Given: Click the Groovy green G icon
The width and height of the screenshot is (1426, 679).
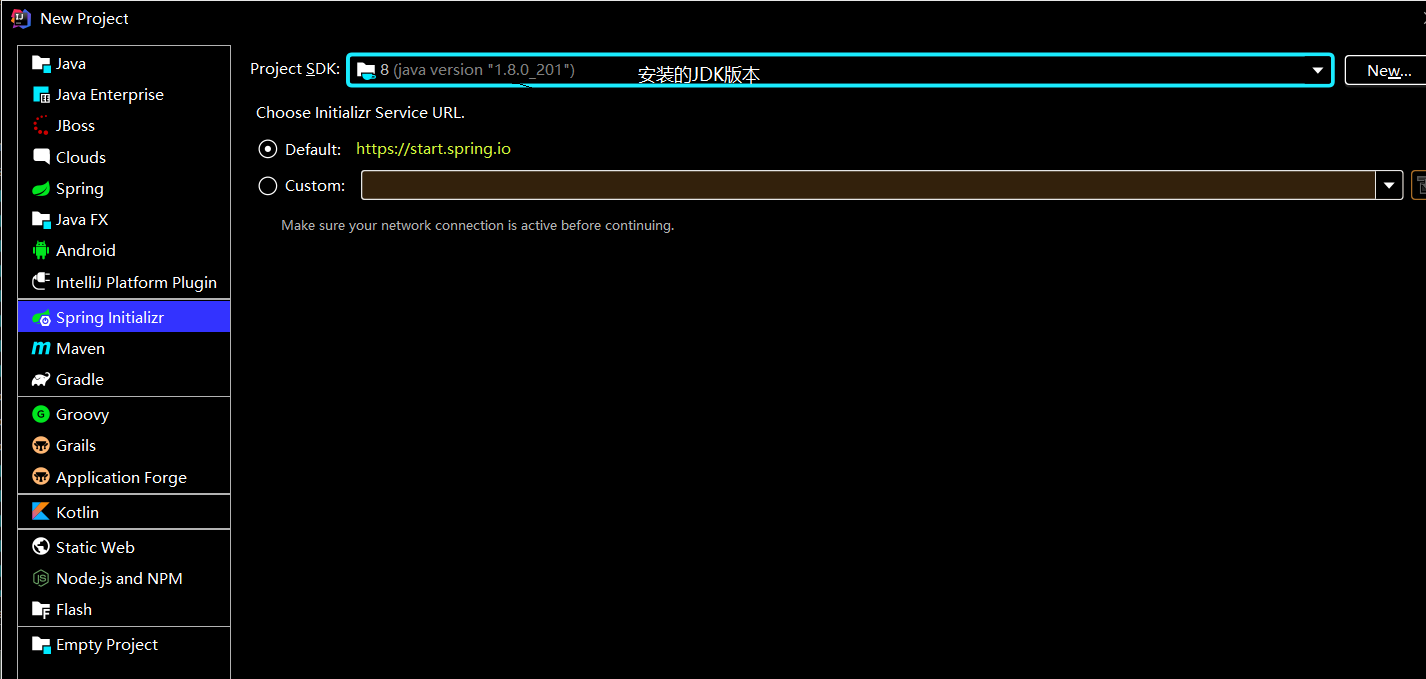Looking at the screenshot, I should coord(41,414).
